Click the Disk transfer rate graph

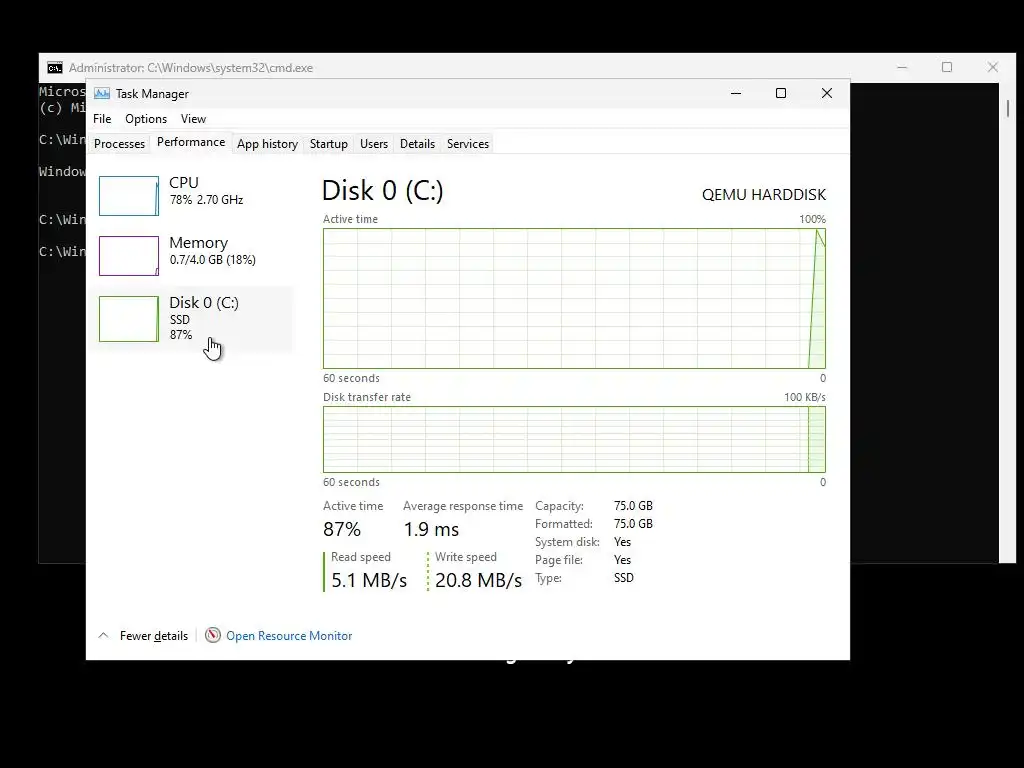(574, 440)
